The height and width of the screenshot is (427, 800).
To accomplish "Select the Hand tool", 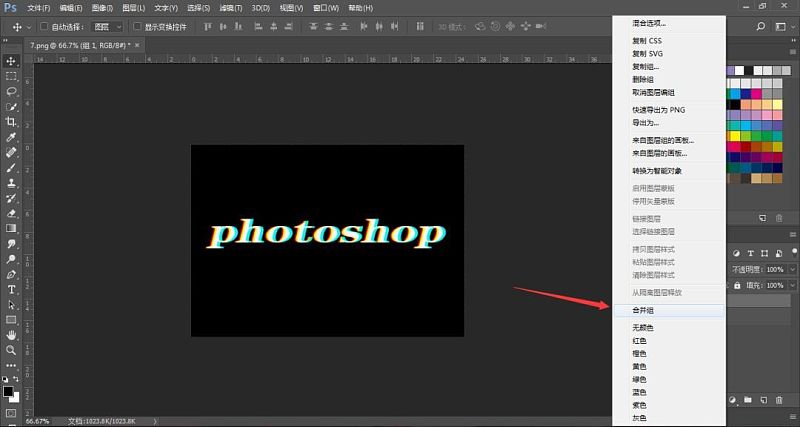I will (11, 335).
